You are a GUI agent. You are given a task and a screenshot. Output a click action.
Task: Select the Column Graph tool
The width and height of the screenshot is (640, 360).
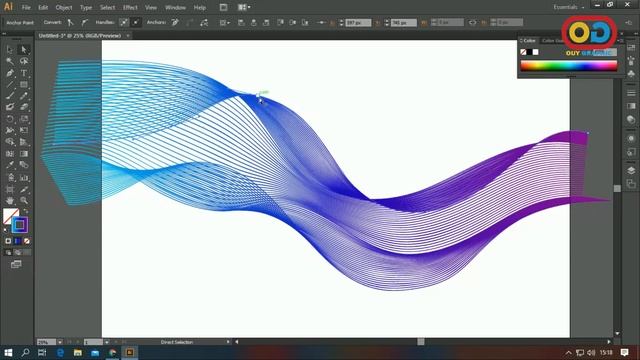(x=24, y=178)
